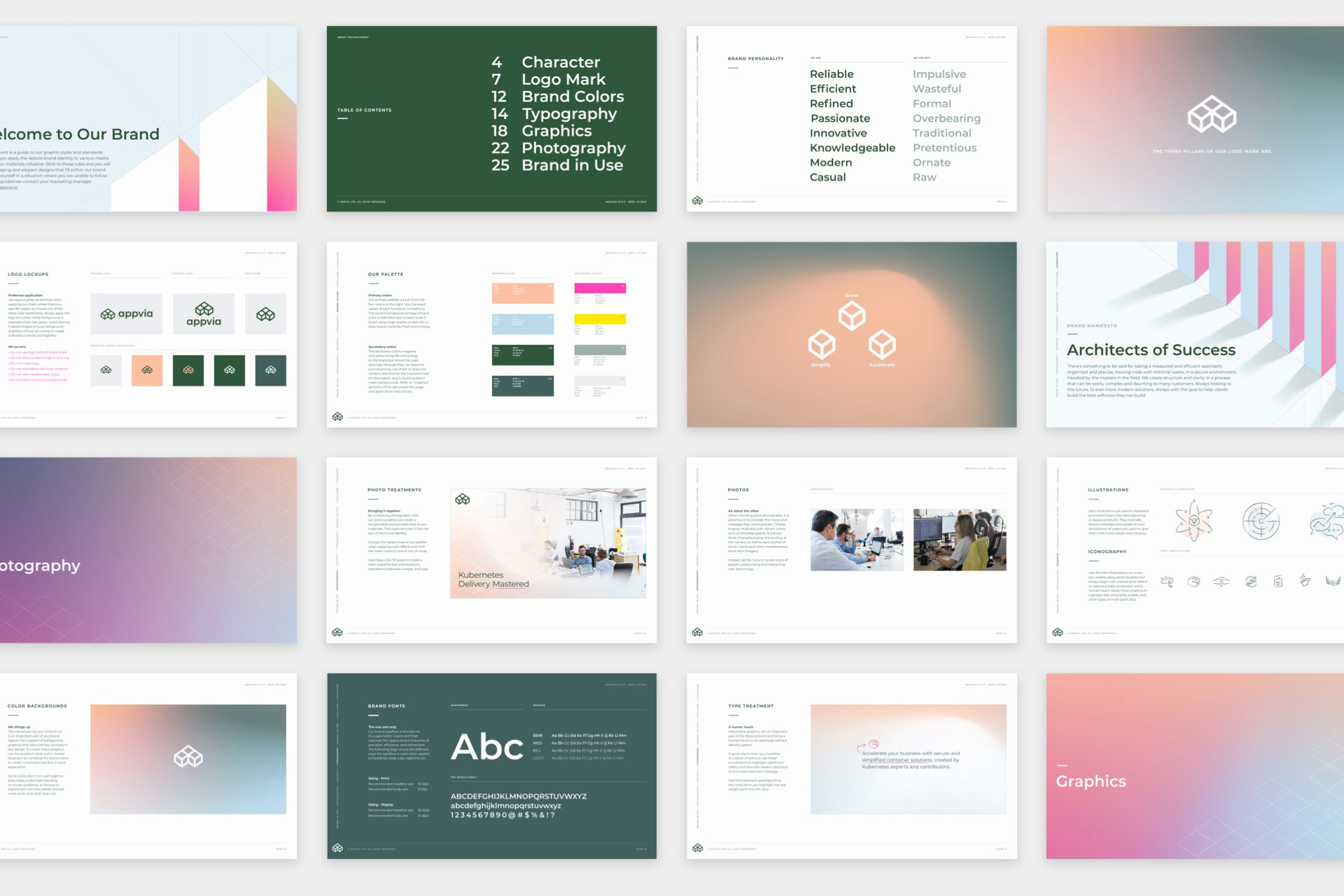Open the Type Treatment gradient sample image

click(909, 759)
